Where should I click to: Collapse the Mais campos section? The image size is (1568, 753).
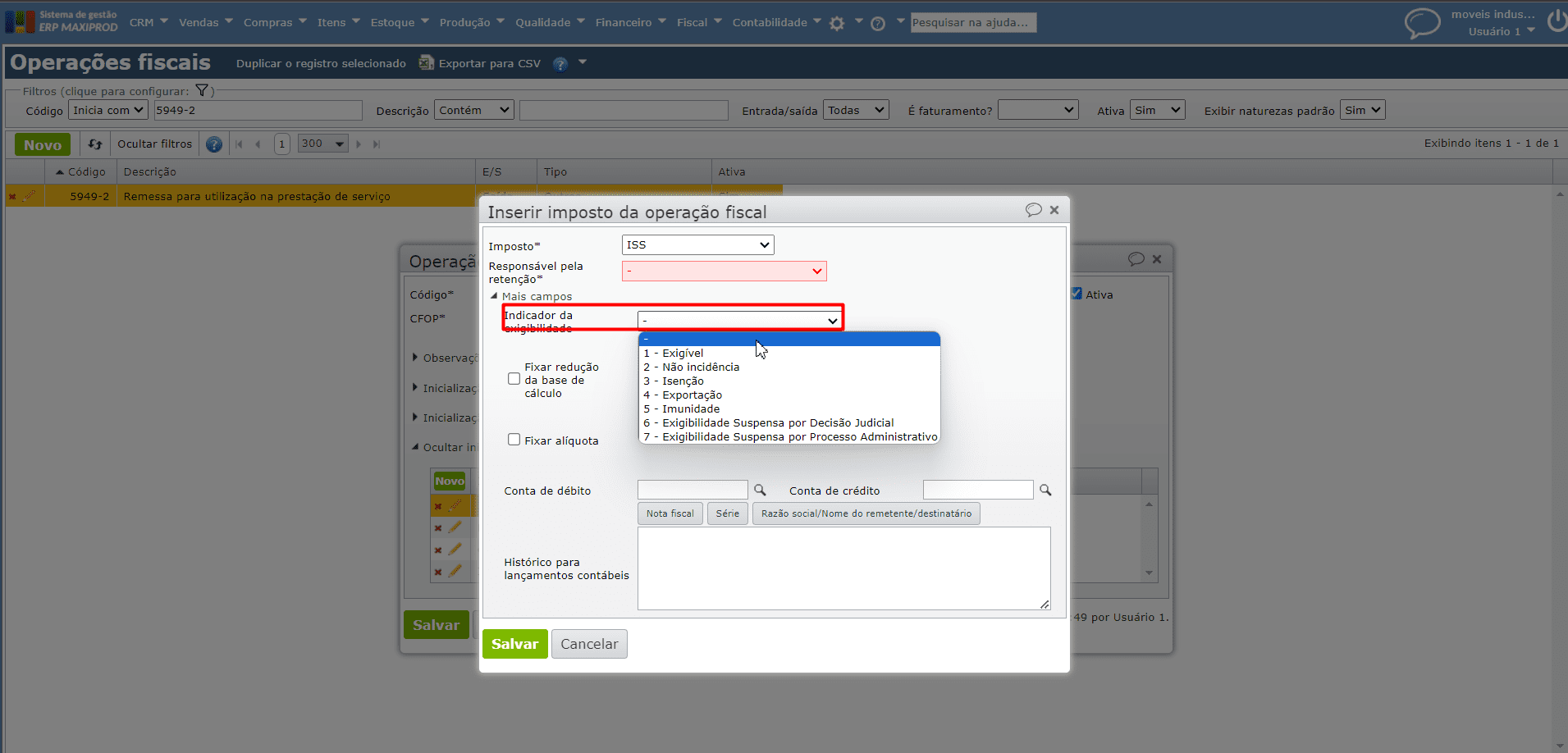(x=531, y=296)
